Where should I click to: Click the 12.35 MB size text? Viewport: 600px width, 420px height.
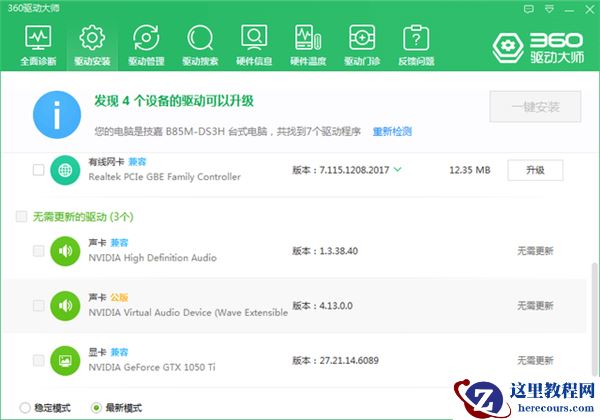(470, 170)
